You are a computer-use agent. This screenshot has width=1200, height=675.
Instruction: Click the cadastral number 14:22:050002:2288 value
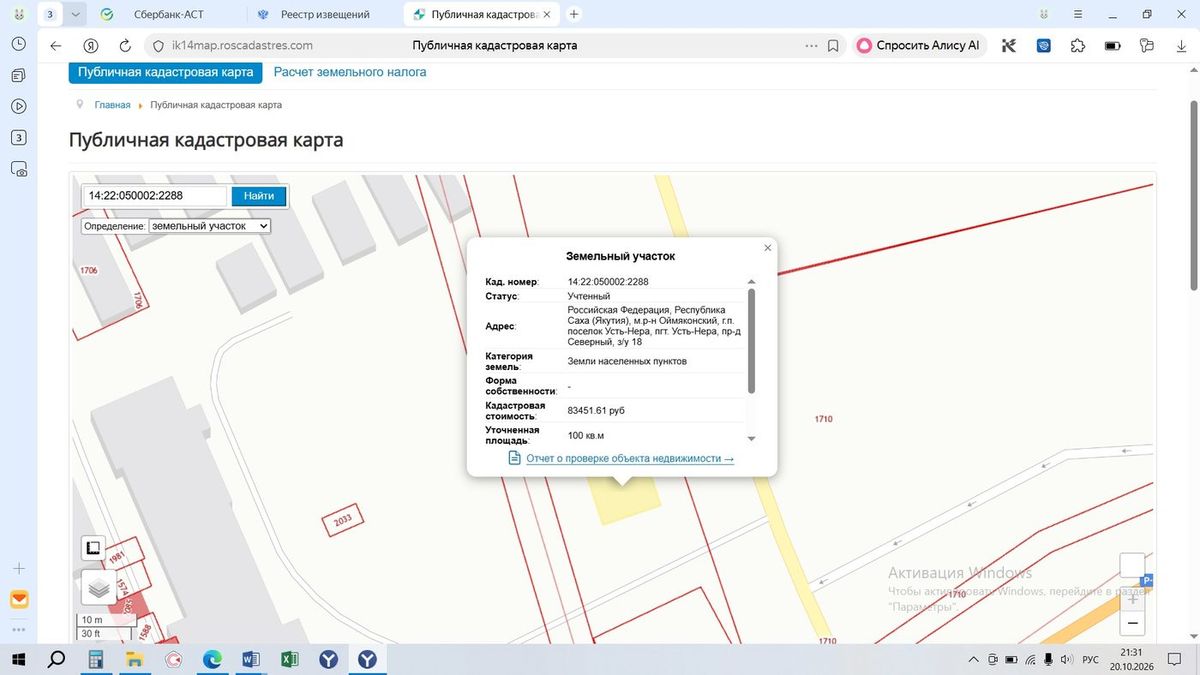click(608, 282)
